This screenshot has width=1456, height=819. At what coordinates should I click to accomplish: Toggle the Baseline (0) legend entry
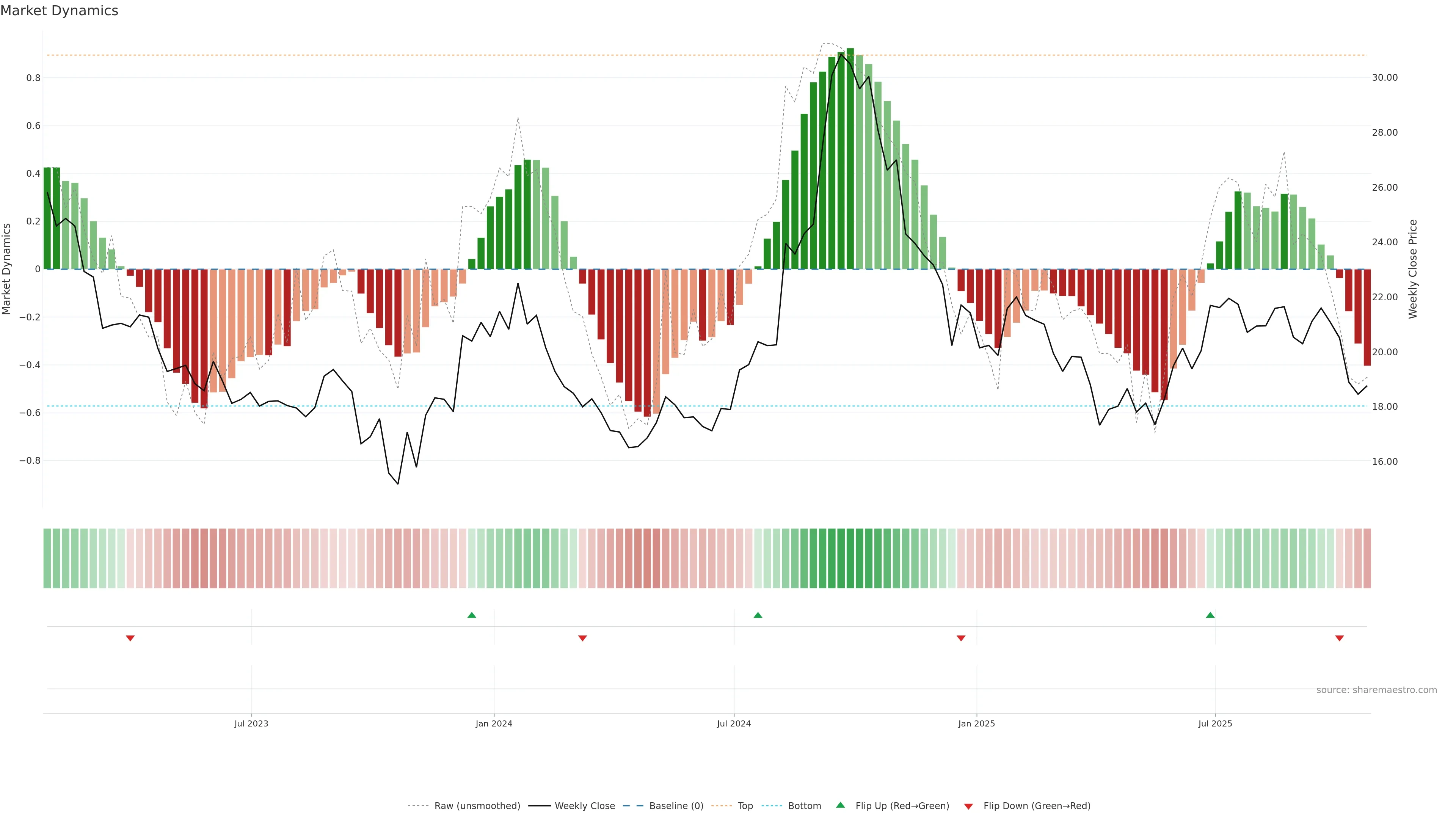click(676, 806)
